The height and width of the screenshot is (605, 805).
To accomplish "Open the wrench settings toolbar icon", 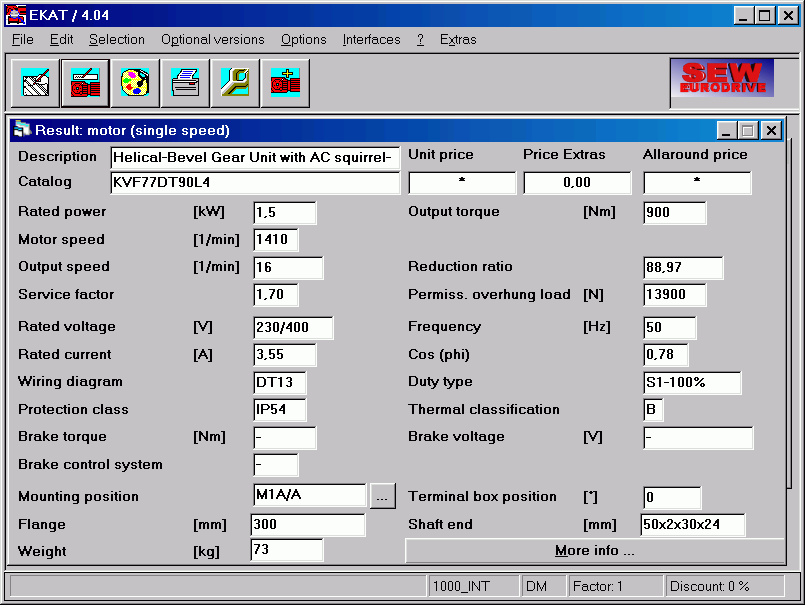I will coord(235,83).
